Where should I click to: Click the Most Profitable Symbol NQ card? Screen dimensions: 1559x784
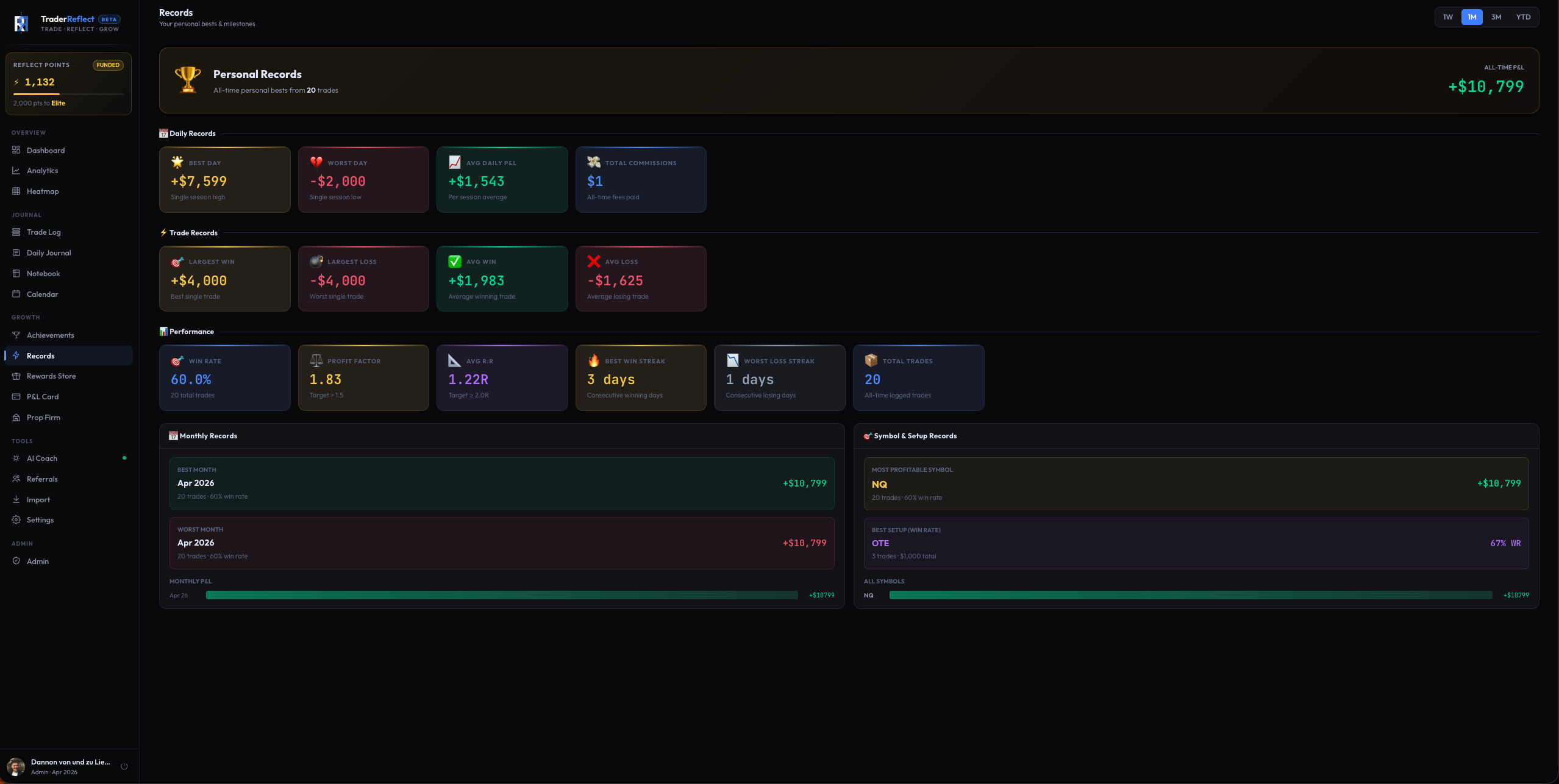[x=1196, y=484]
